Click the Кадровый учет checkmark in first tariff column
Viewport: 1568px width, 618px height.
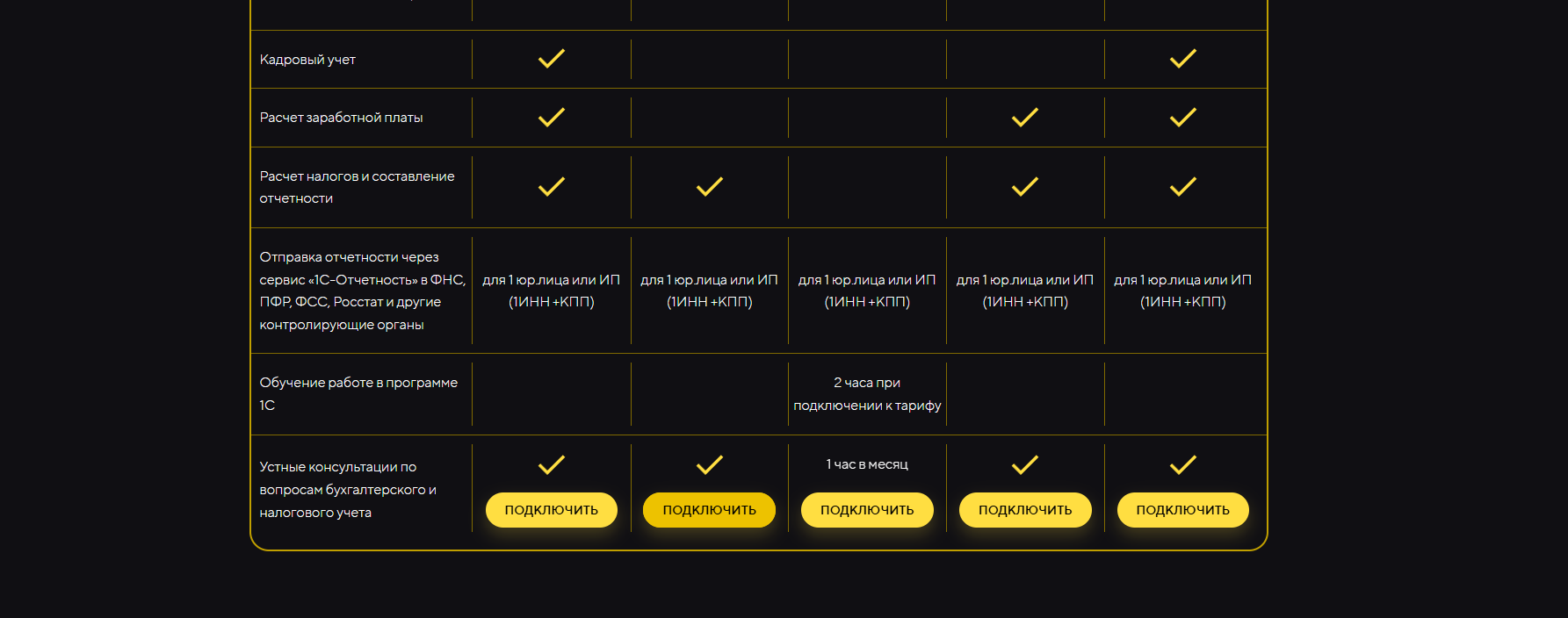click(x=551, y=59)
